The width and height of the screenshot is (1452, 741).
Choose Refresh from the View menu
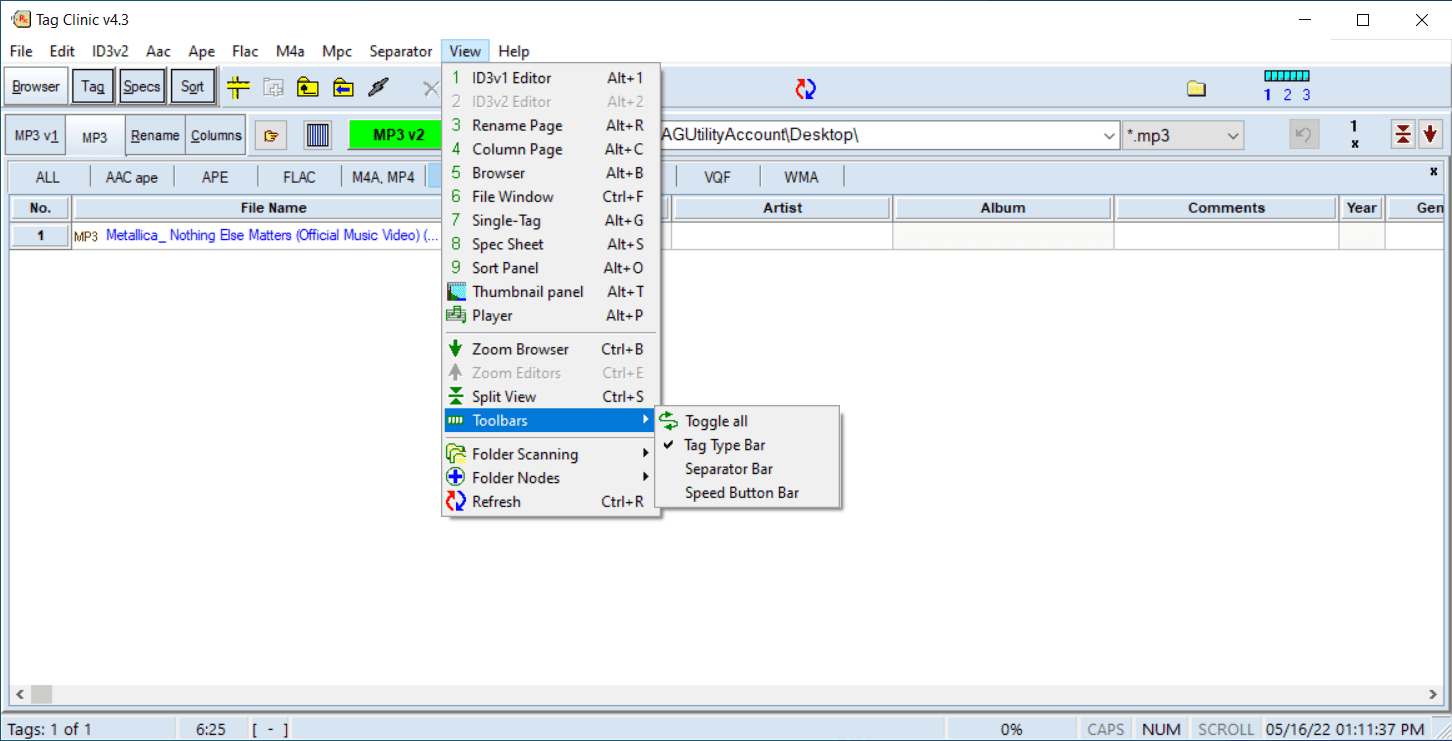tap(552, 502)
